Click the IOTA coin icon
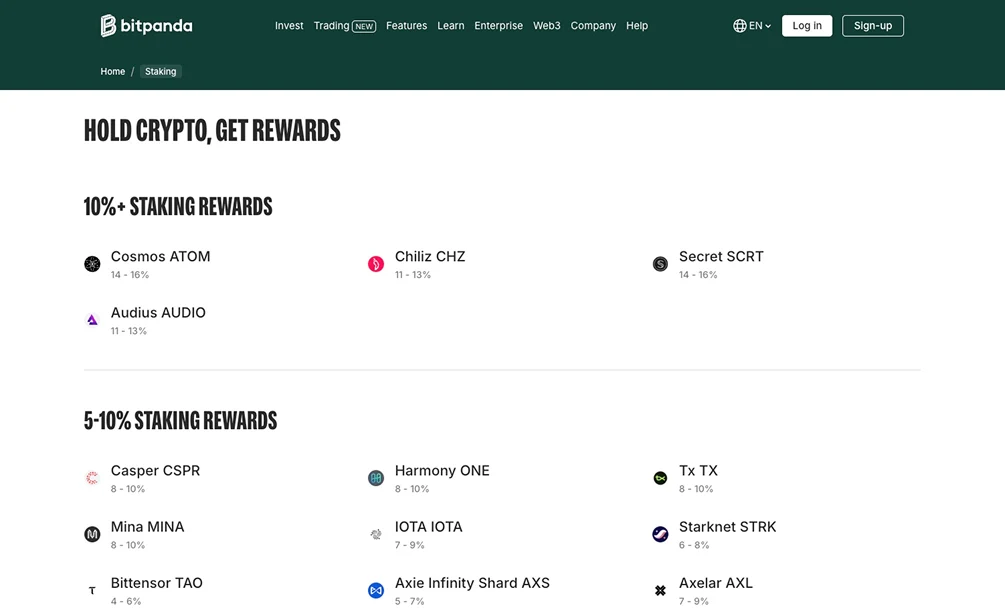Image resolution: width=1005 pixels, height=615 pixels. [x=376, y=534]
